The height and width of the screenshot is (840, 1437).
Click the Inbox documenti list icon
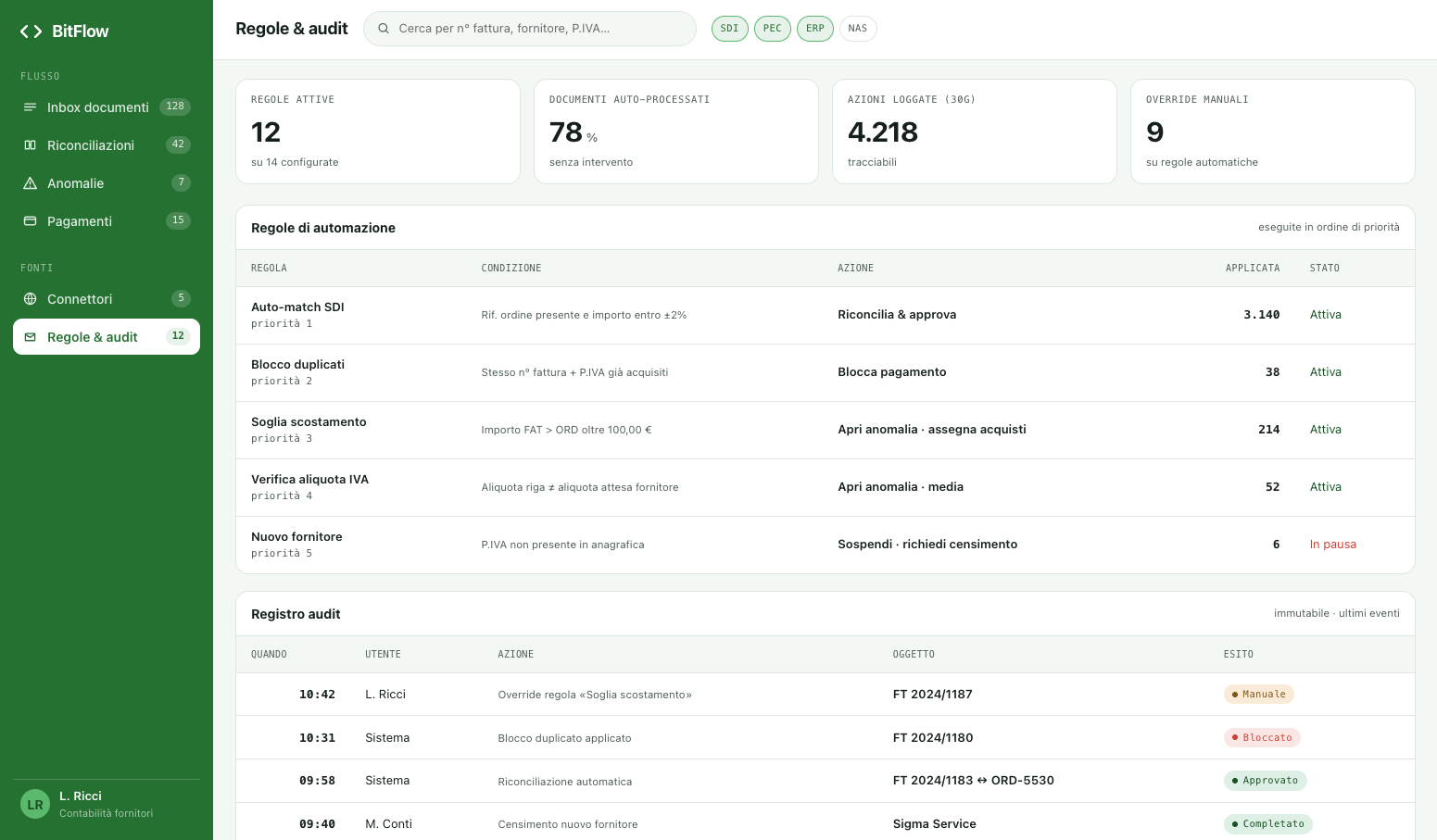coord(30,107)
